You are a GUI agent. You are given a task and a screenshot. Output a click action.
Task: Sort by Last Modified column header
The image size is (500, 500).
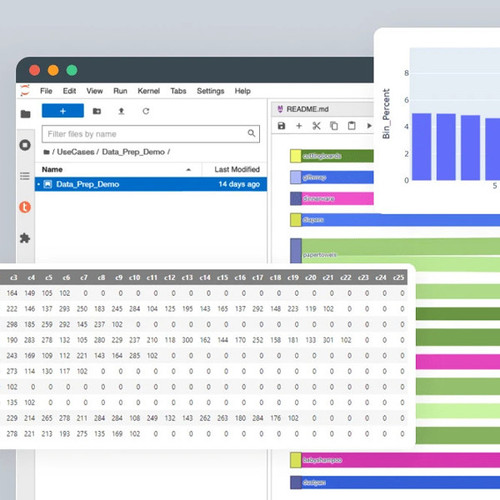tap(237, 169)
